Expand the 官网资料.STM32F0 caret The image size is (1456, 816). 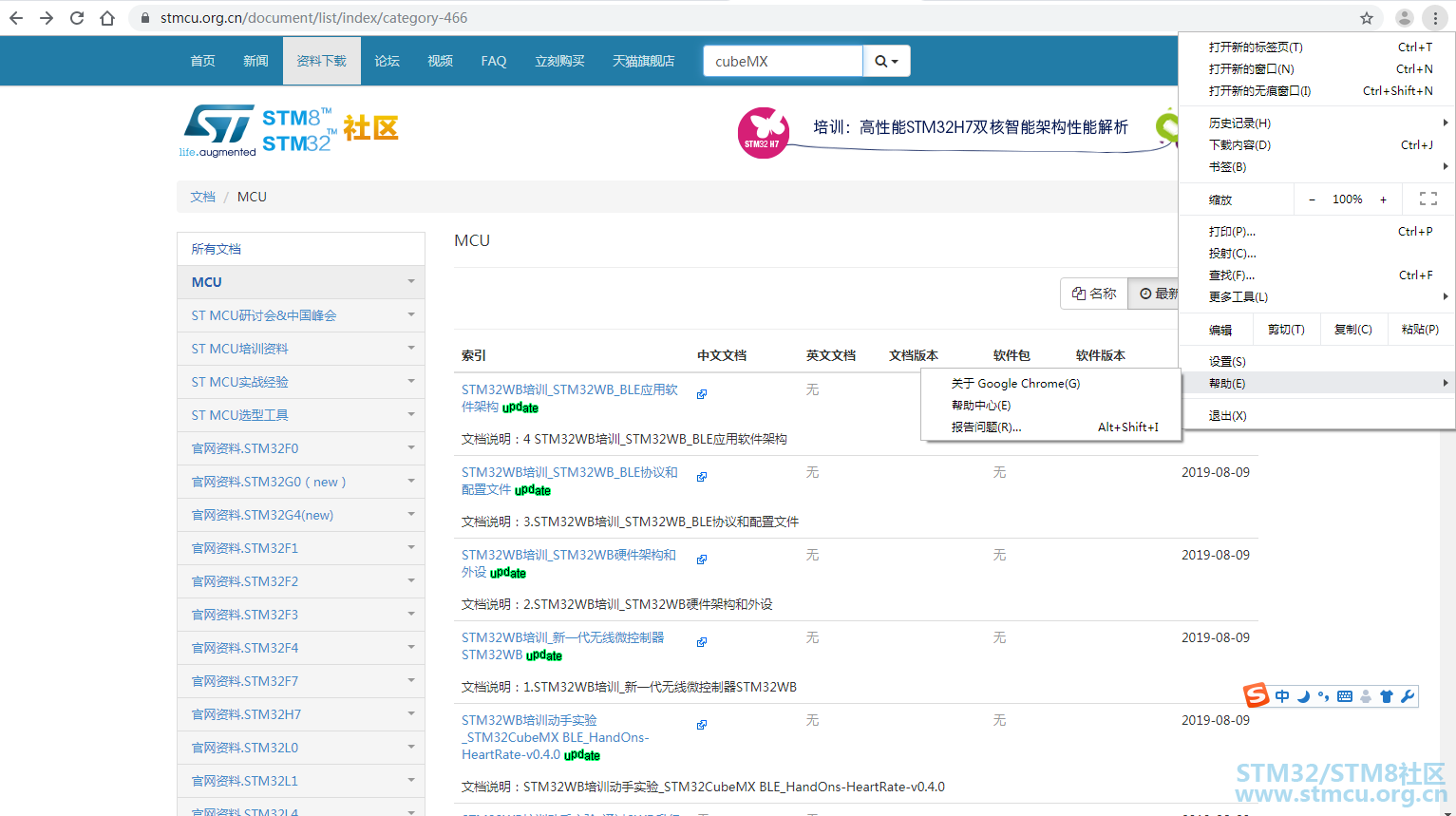click(x=411, y=447)
